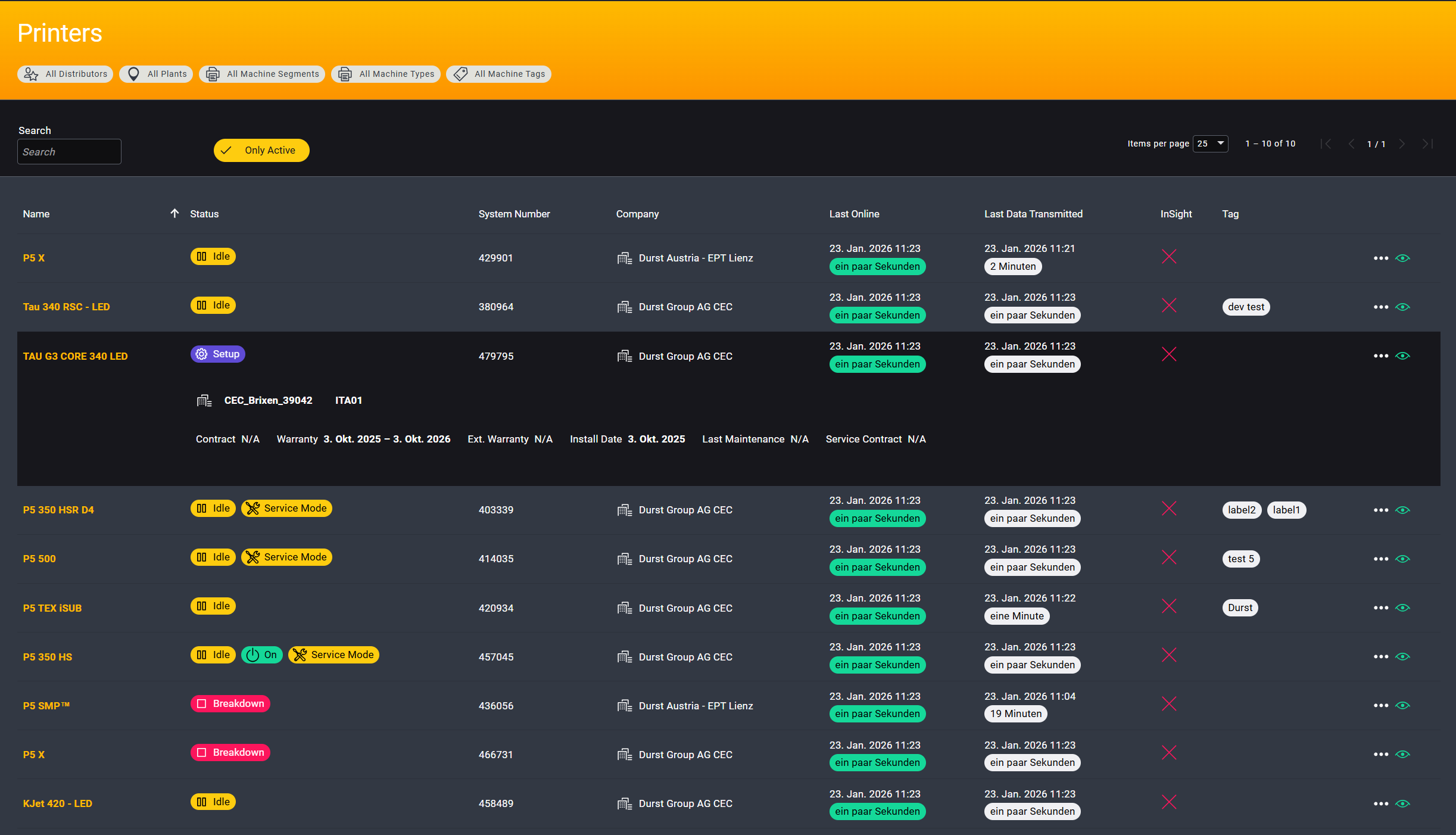This screenshot has height=835, width=1456.
Task: Click the red X InSight icon for P5 500
Action: (1169, 557)
